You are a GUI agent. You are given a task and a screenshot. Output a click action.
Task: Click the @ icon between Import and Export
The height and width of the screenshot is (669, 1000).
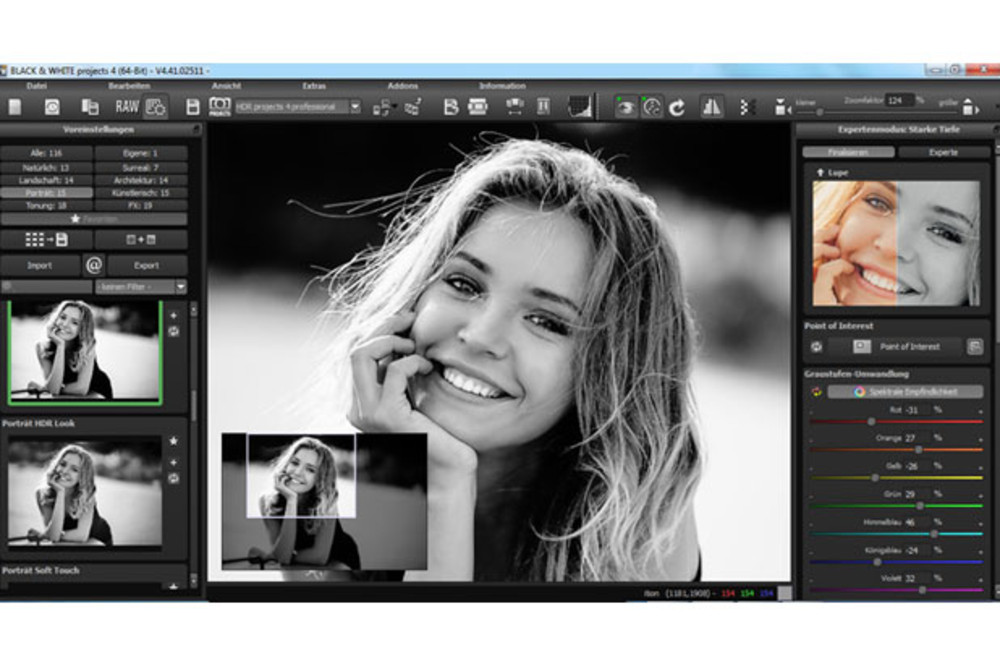(93, 266)
